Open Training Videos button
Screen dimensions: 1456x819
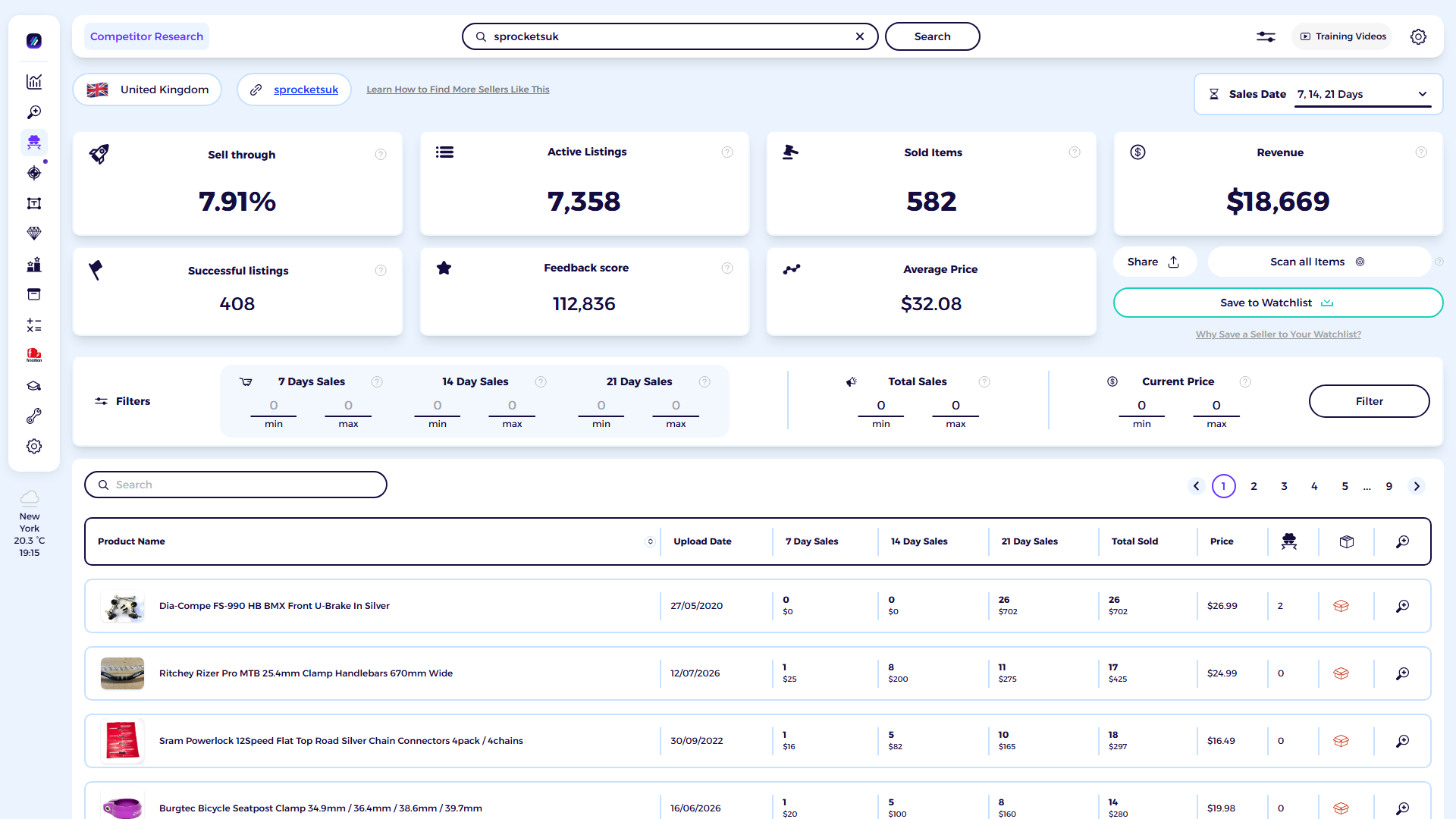(1342, 36)
